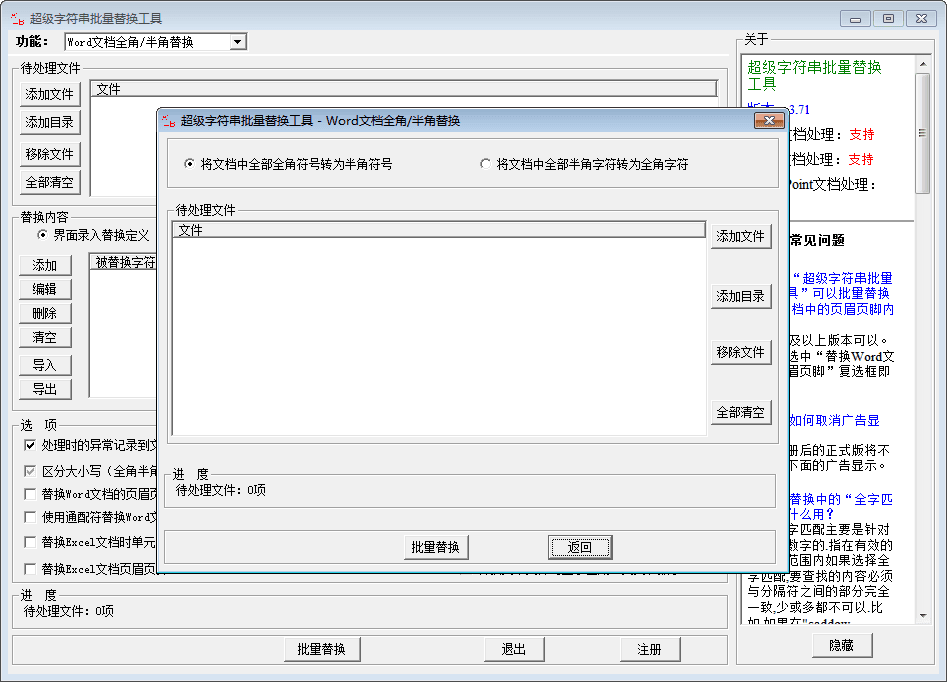The image size is (947, 682).
Task: Maximize the main window
Action: click(888, 19)
